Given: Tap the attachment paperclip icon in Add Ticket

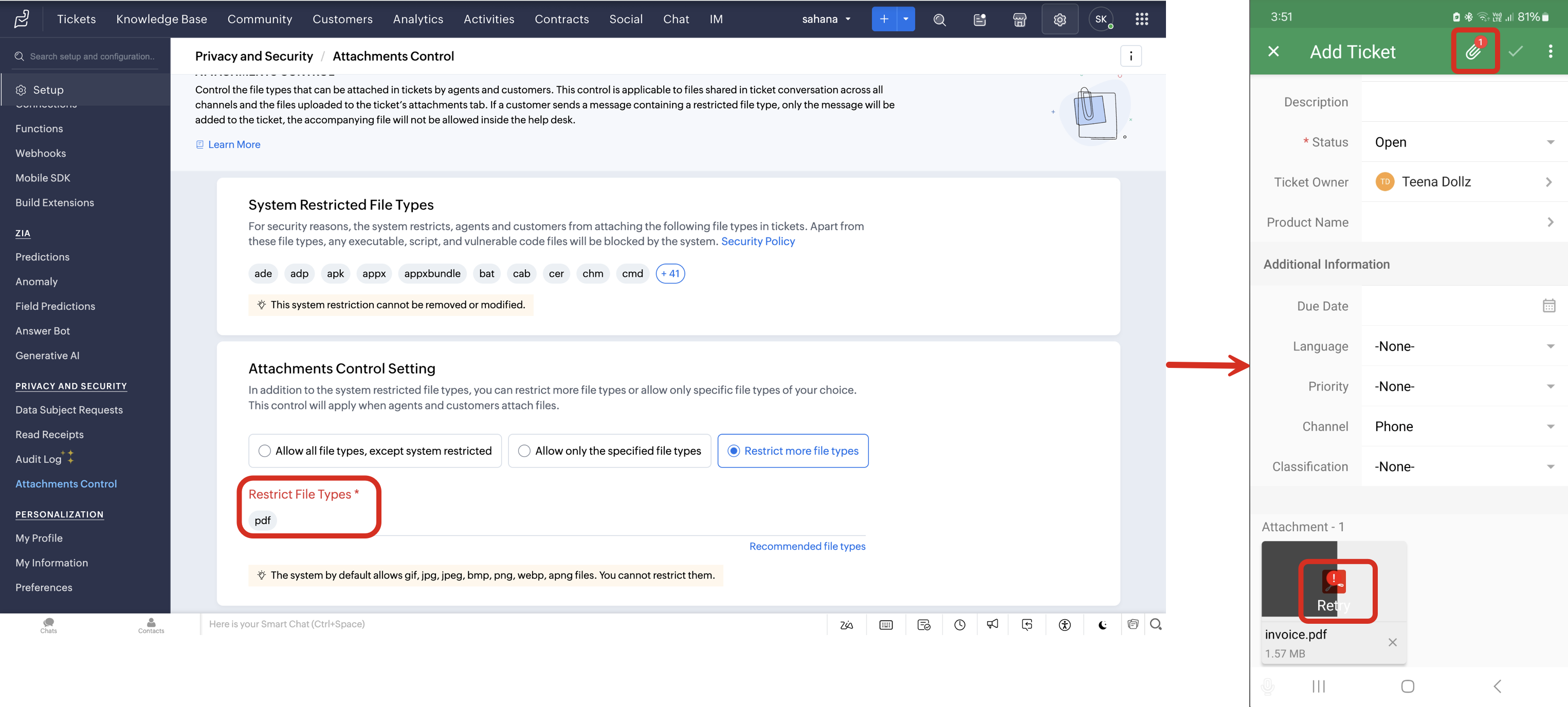Looking at the screenshot, I should click(1473, 52).
